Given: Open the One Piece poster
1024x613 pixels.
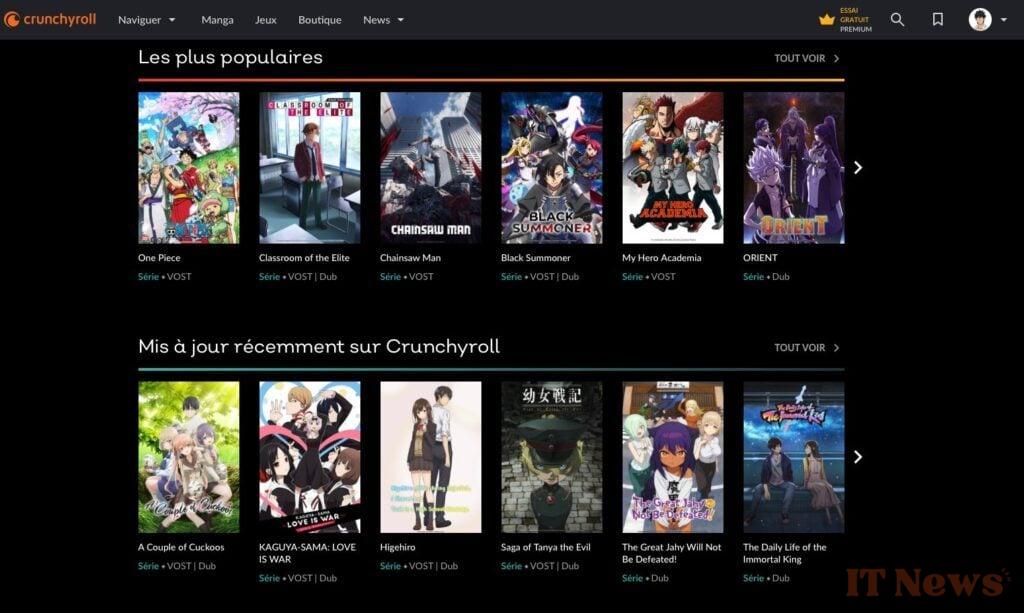Looking at the screenshot, I should tap(188, 166).
